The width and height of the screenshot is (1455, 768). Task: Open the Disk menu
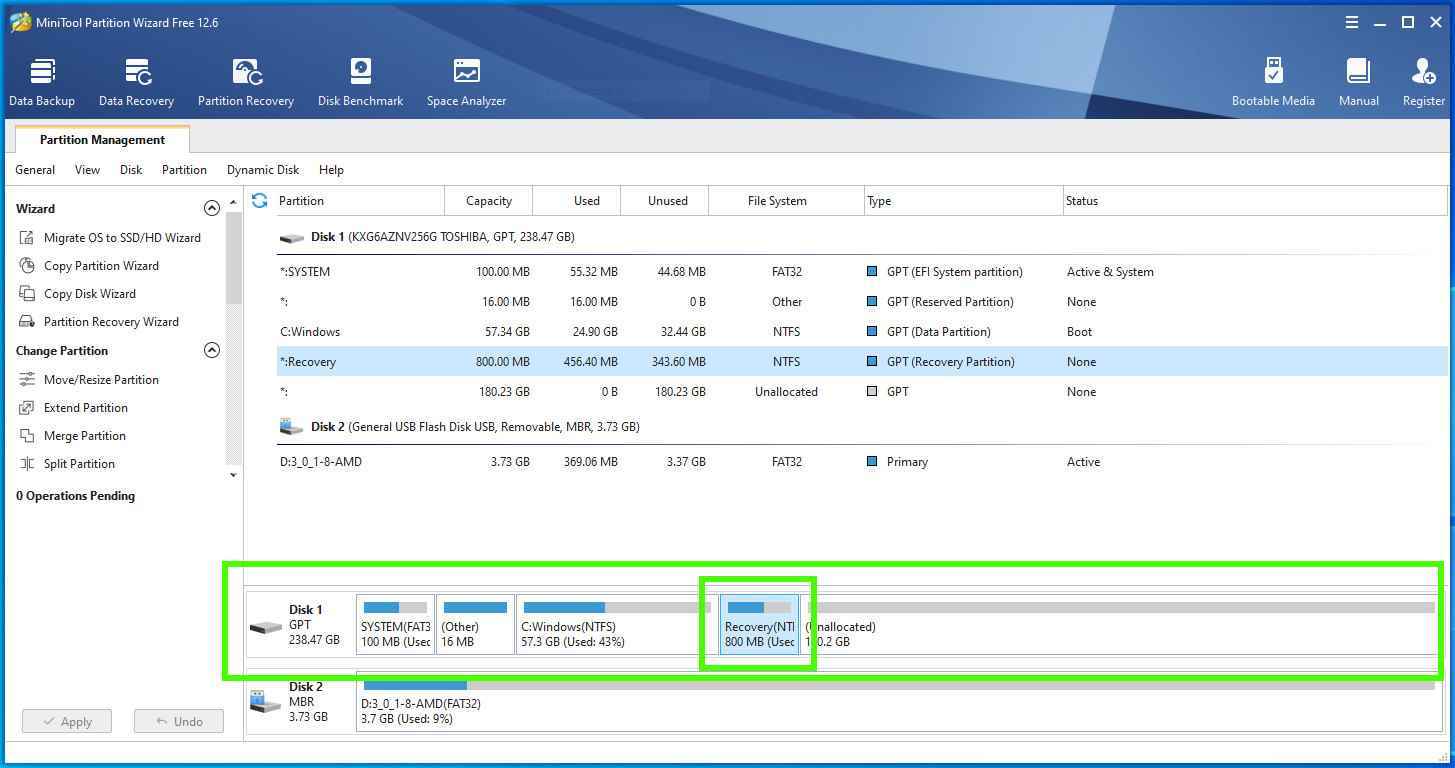click(x=131, y=170)
